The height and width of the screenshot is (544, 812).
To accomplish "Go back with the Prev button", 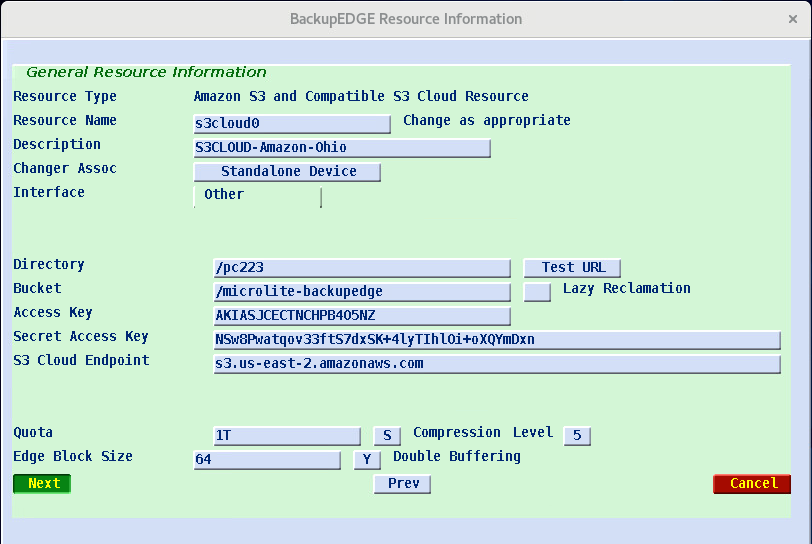I will click(x=402, y=483).
